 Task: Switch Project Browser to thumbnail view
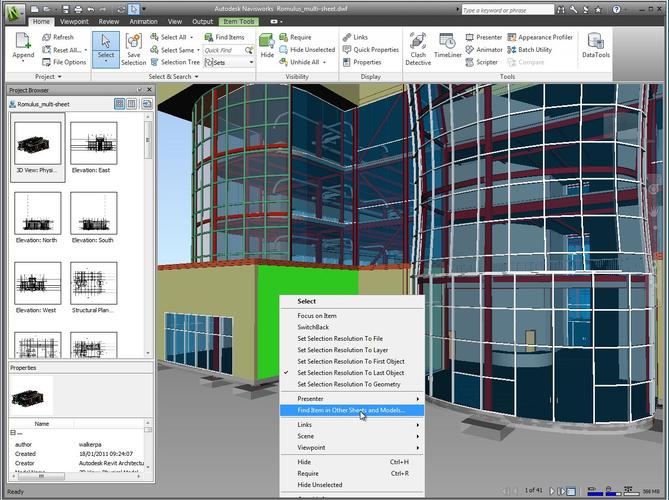pos(119,103)
